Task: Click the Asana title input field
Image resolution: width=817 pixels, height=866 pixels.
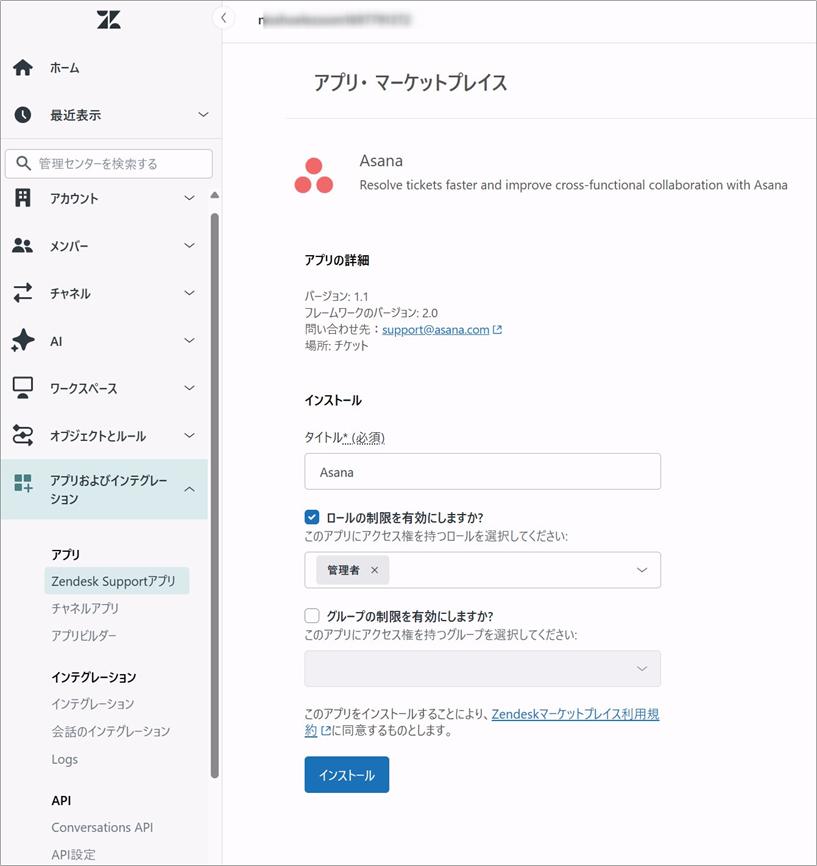Action: [x=482, y=472]
